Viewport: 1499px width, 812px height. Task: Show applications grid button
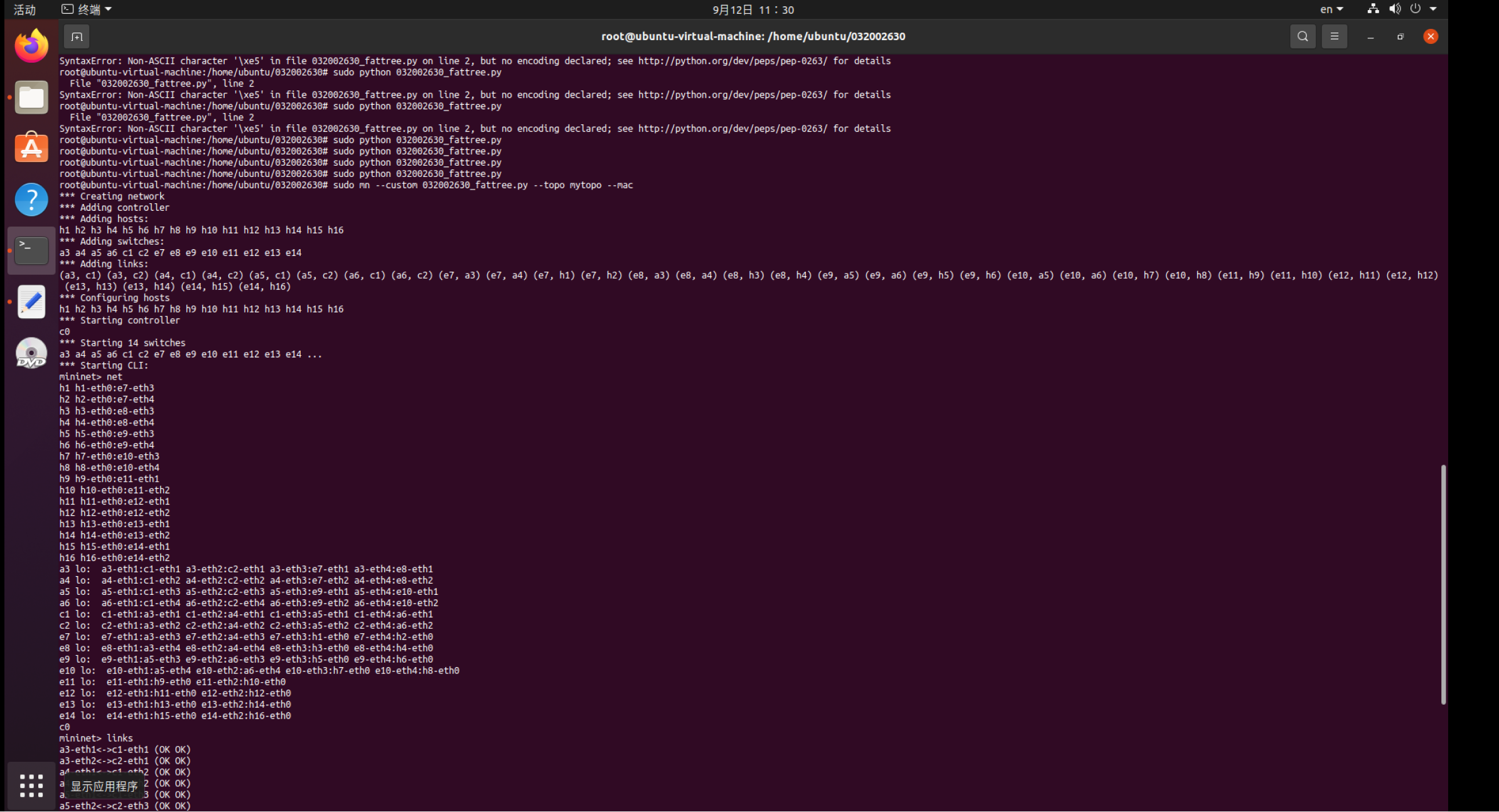click(31, 786)
